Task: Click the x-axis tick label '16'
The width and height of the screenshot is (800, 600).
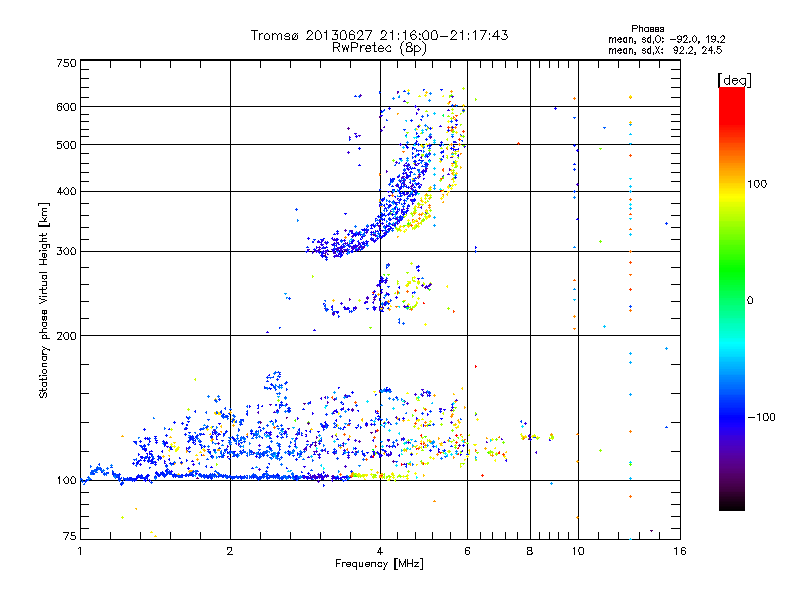Action: [x=680, y=551]
